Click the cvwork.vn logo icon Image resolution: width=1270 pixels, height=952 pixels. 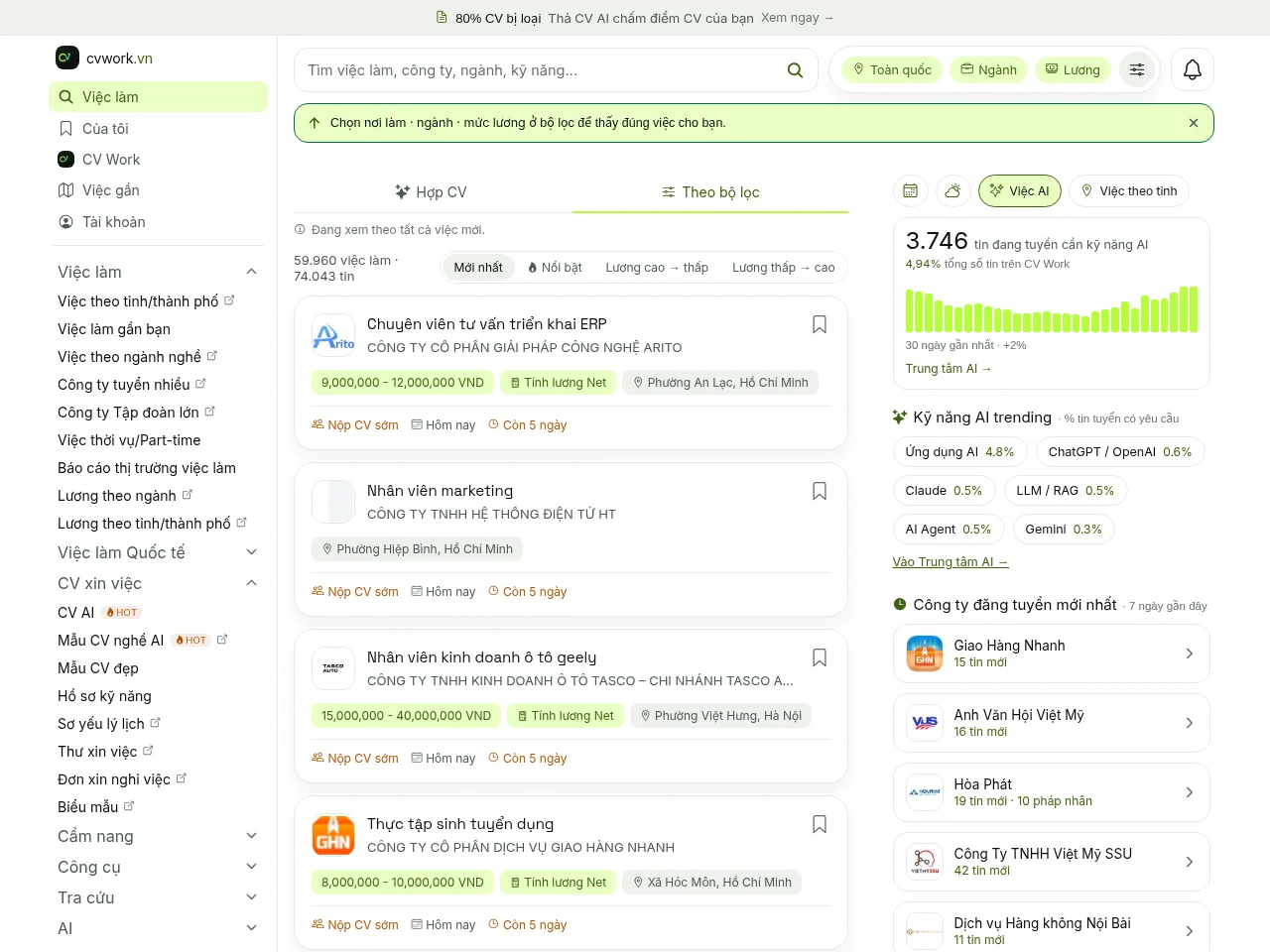[x=66, y=58]
